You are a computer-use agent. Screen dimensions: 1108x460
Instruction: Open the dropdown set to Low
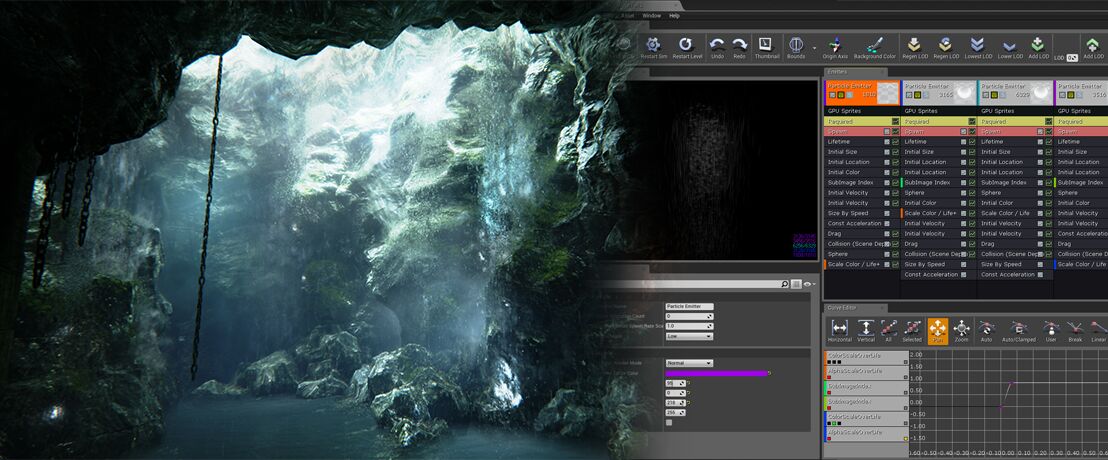click(689, 336)
